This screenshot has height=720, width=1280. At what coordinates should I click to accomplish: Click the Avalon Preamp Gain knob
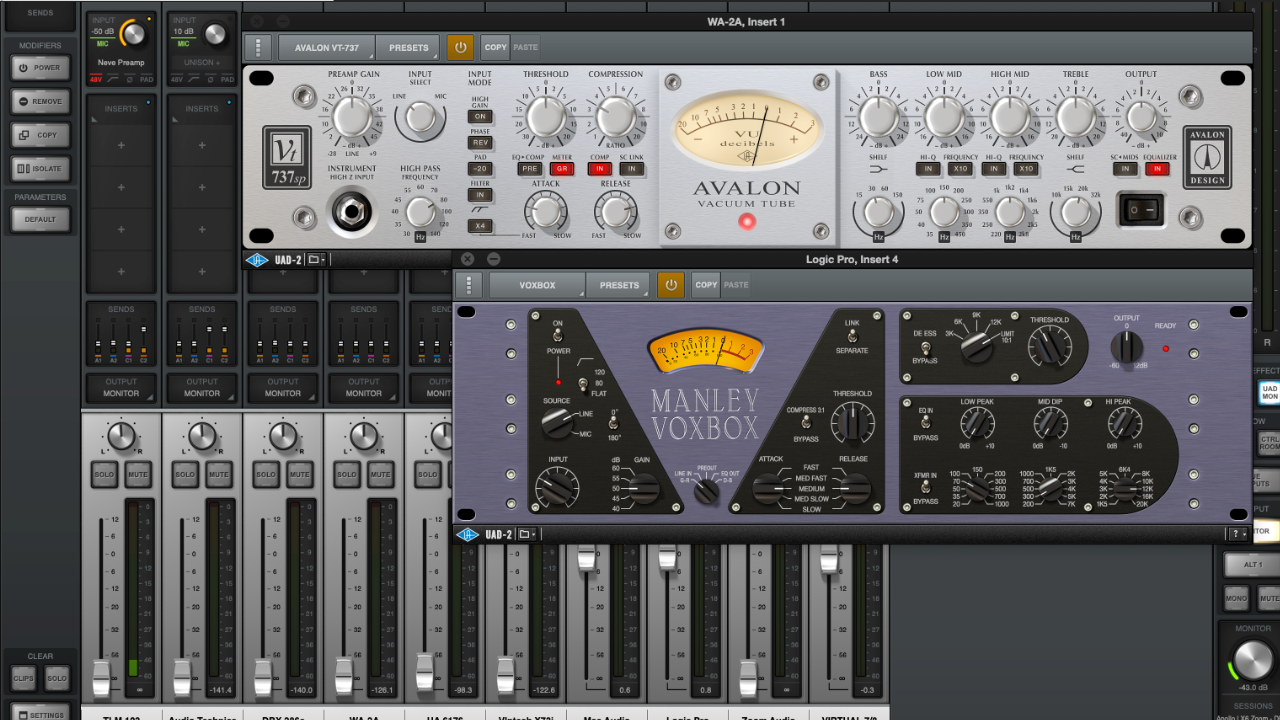coord(352,116)
